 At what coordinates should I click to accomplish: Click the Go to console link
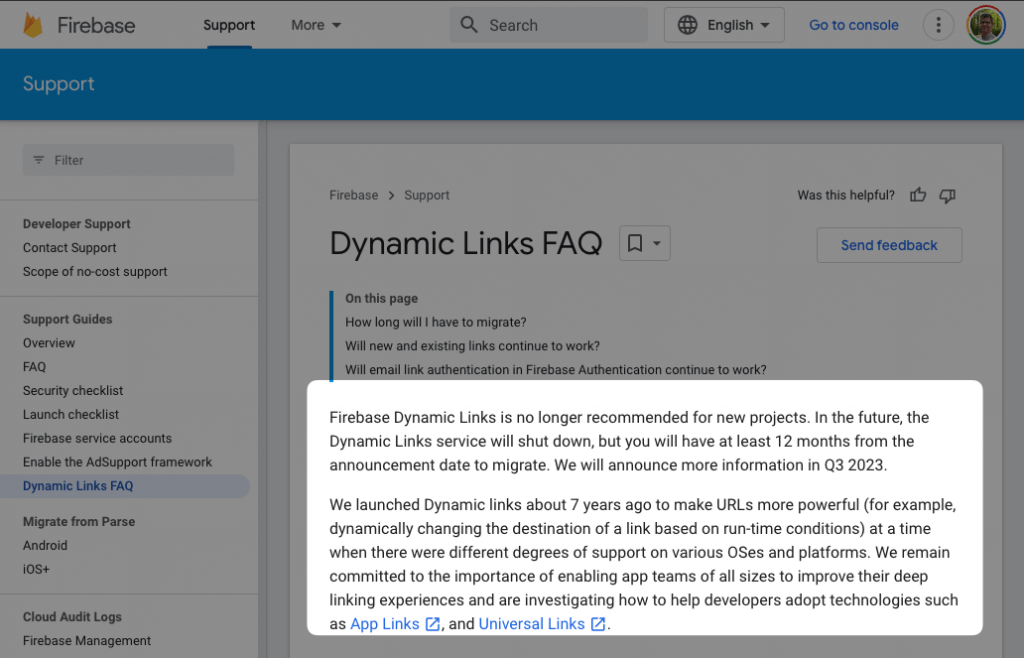(x=854, y=25)
